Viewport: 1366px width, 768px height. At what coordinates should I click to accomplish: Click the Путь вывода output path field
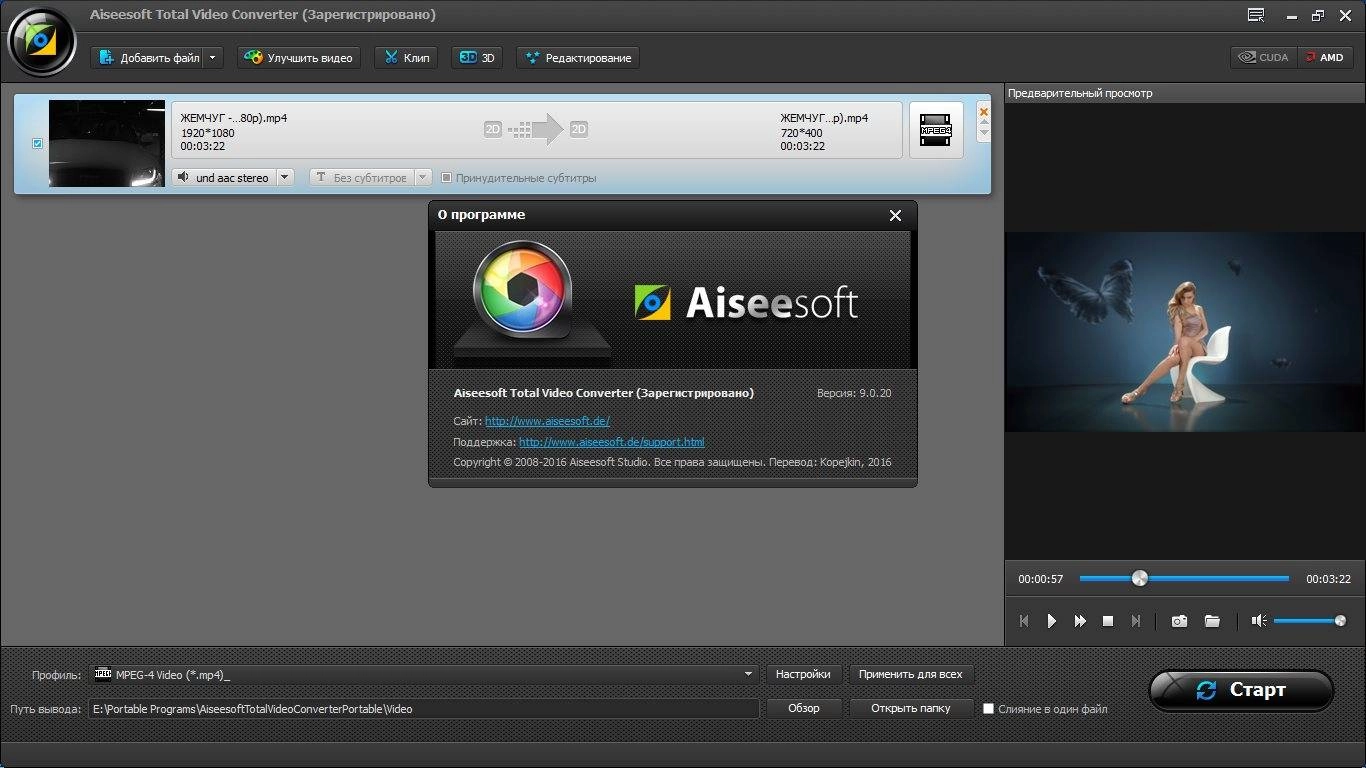tap(424, 708)
